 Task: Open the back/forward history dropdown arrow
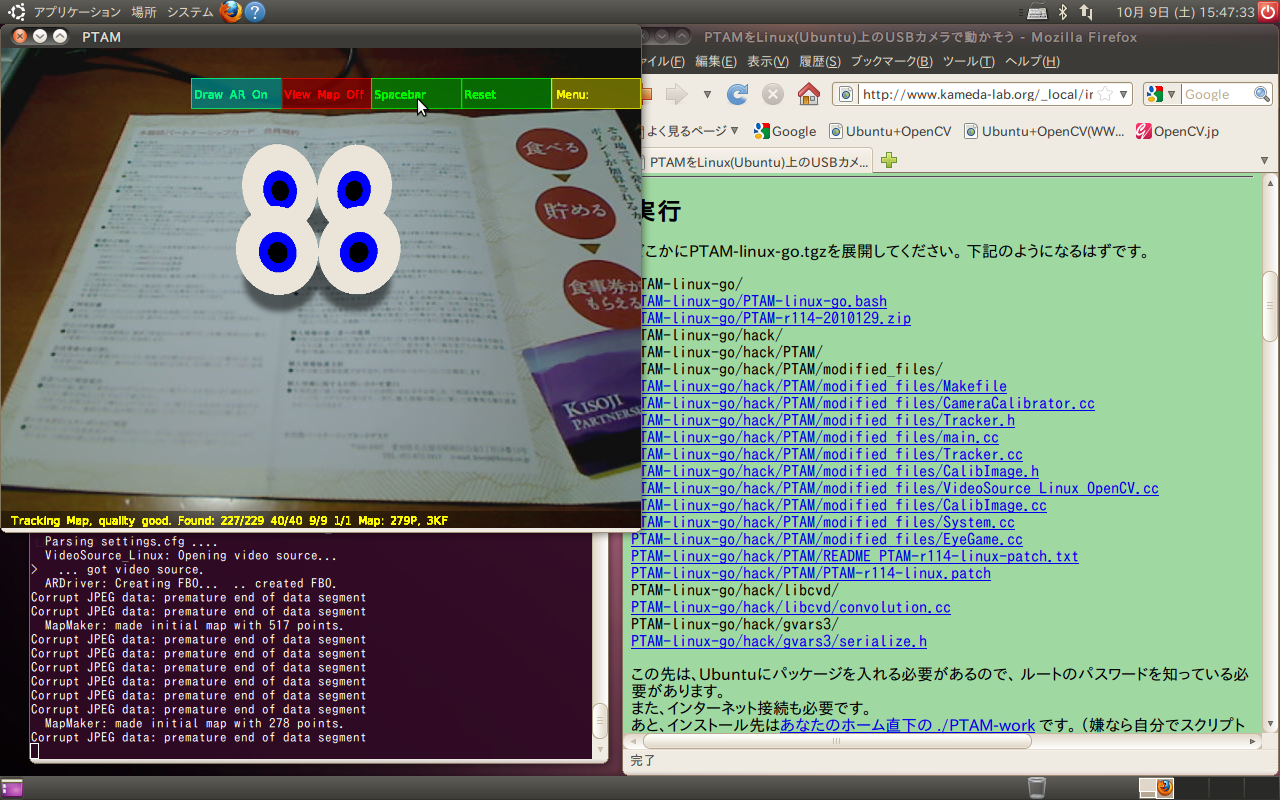[x=707, y=95]
